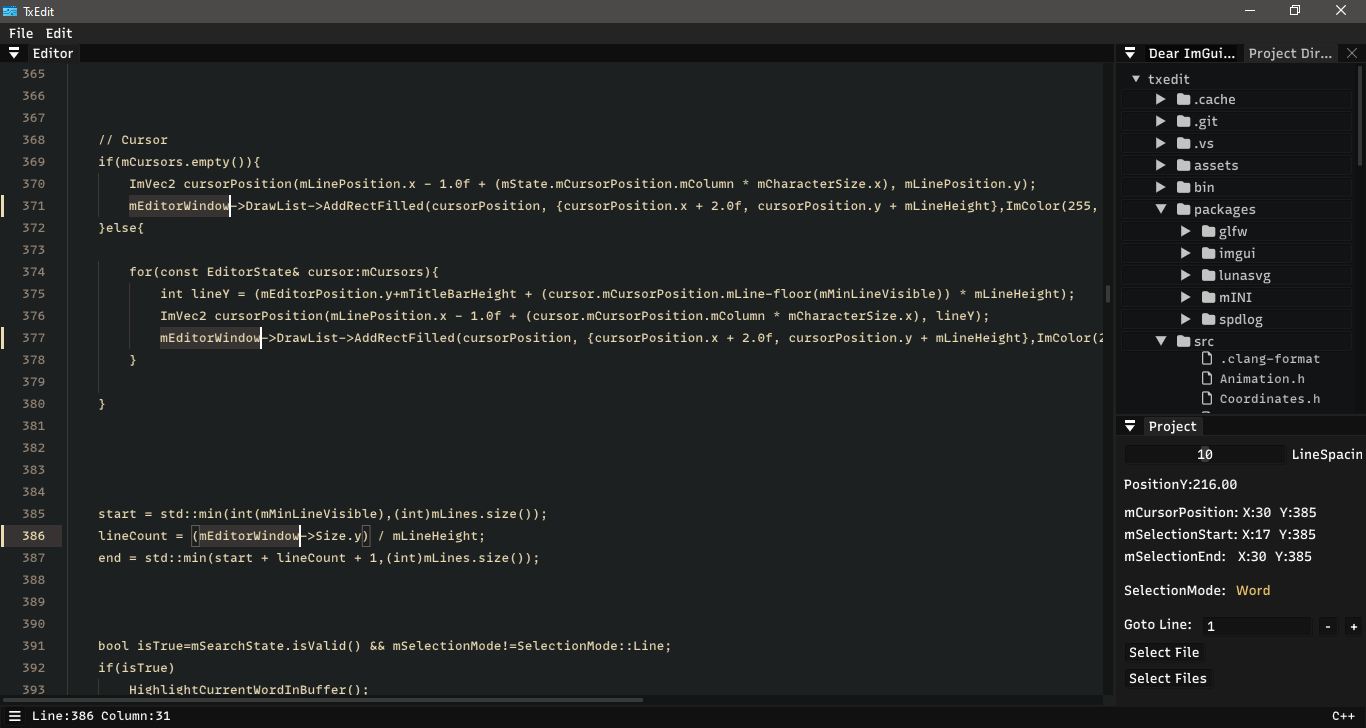Image resolution: width=1366 pixels, height=728 pixels.
Task: Click the C++ language indicator in status bar
Action: click(1343, 716)
